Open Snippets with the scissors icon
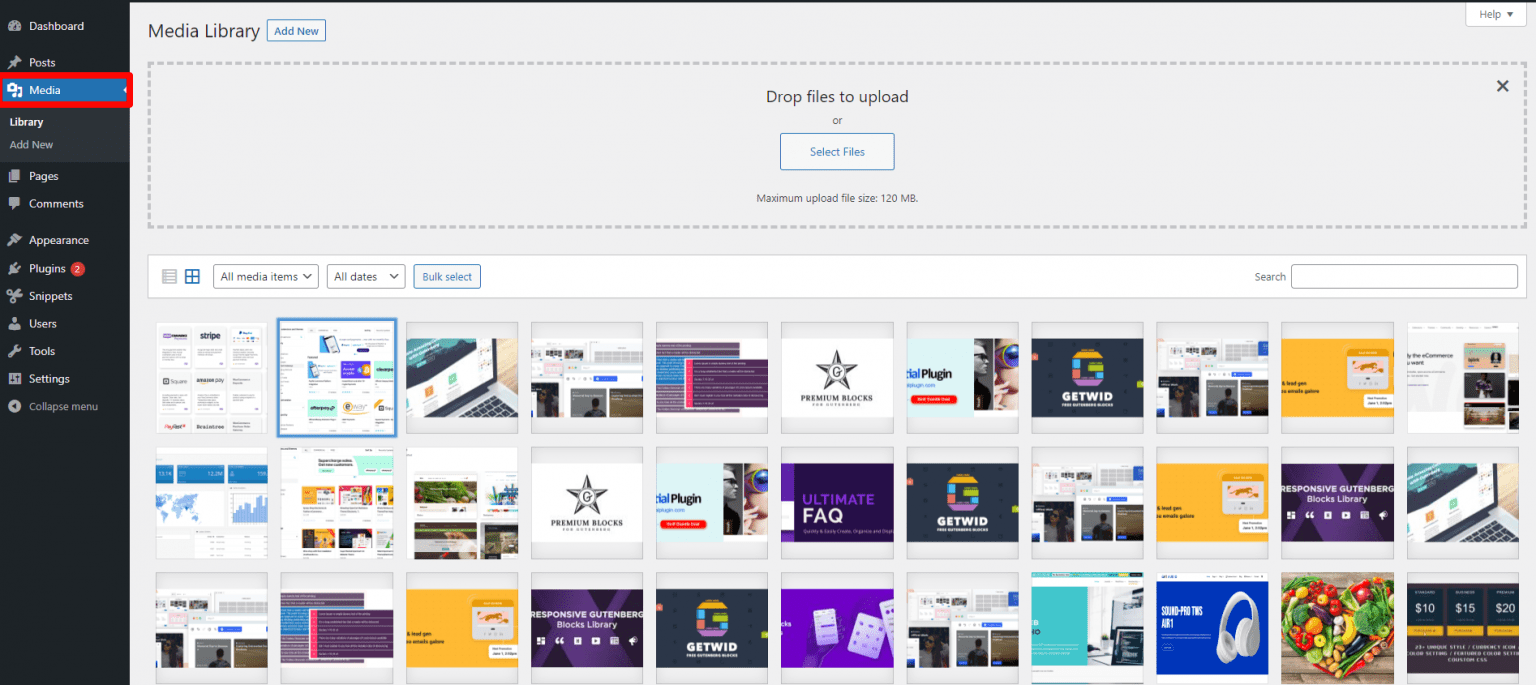 point(14,295)
